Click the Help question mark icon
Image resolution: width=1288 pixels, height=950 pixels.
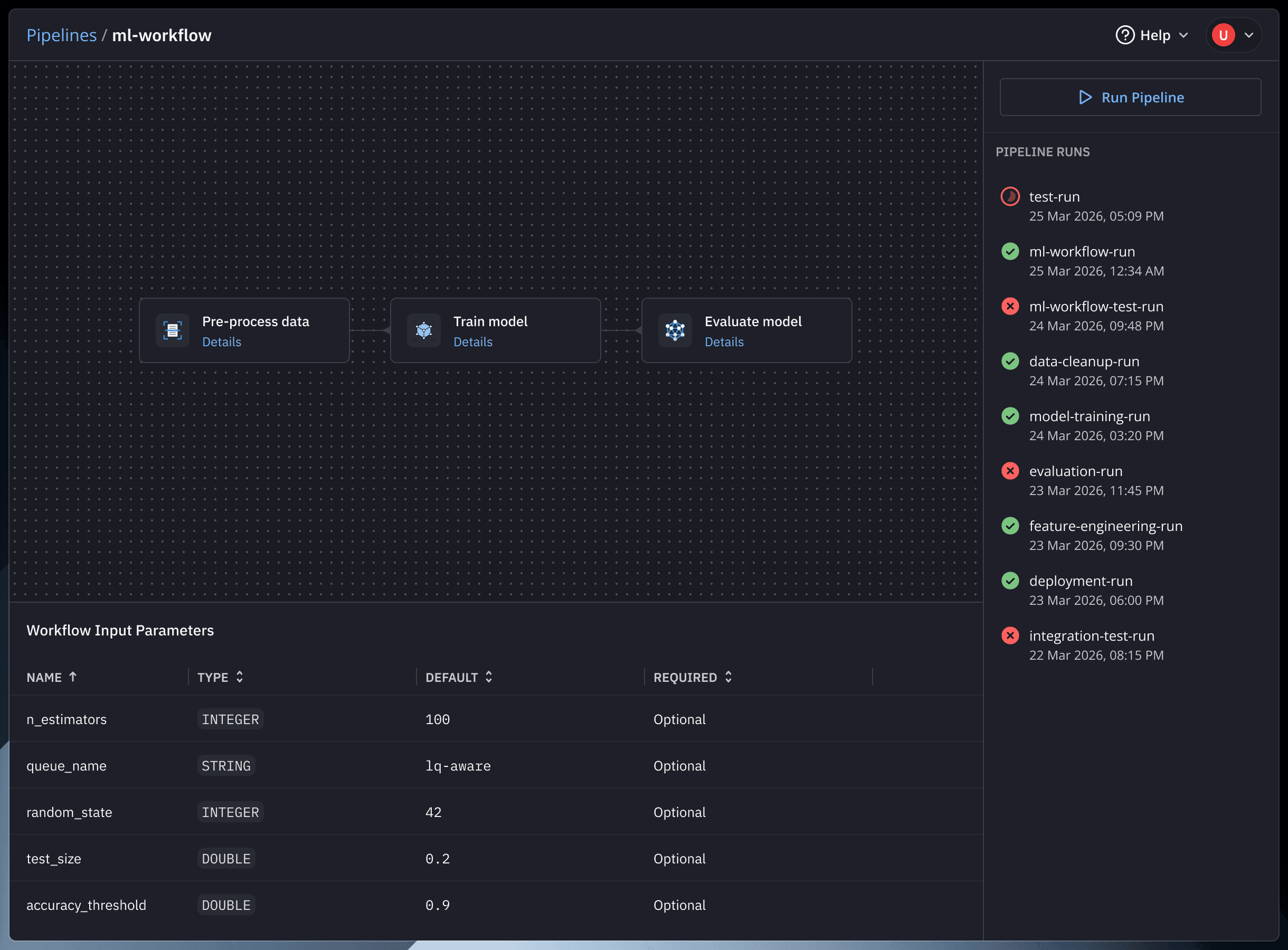(1125, 35)
